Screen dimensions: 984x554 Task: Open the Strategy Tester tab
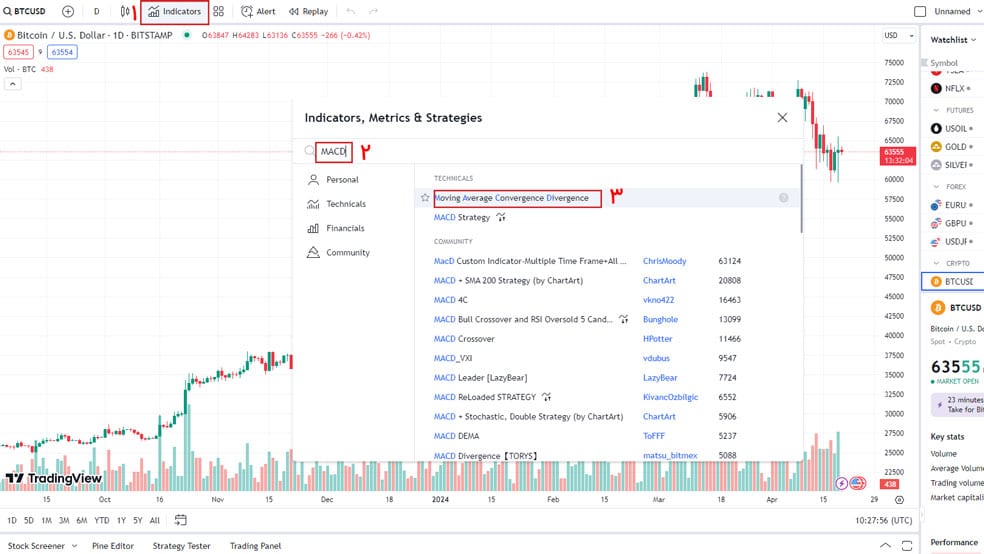[x=181, y=546]
